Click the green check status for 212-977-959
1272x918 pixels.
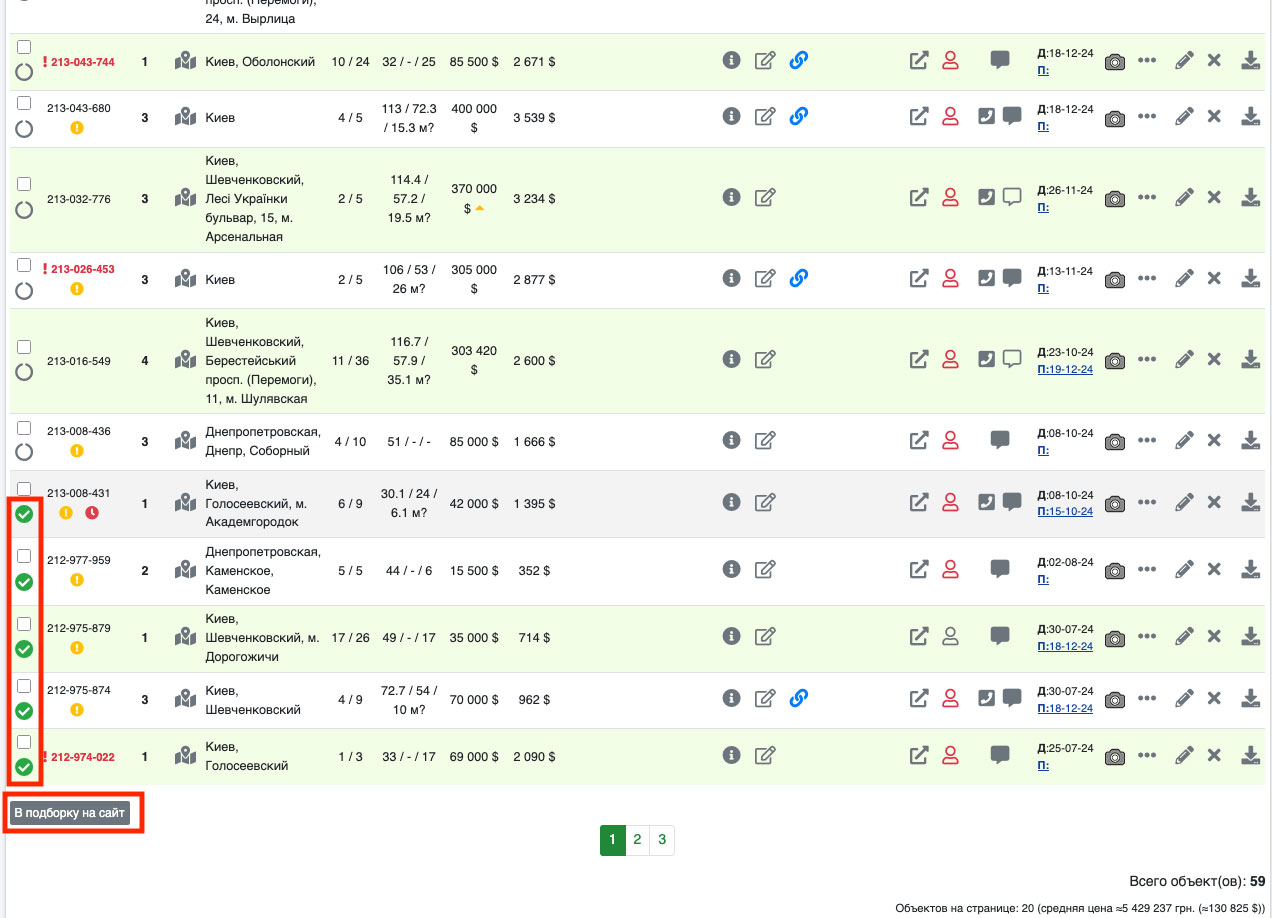tap(24, 582)
